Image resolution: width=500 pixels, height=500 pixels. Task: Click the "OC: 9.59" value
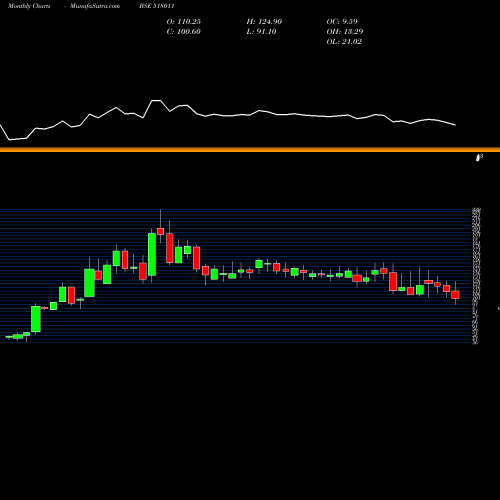342,22
